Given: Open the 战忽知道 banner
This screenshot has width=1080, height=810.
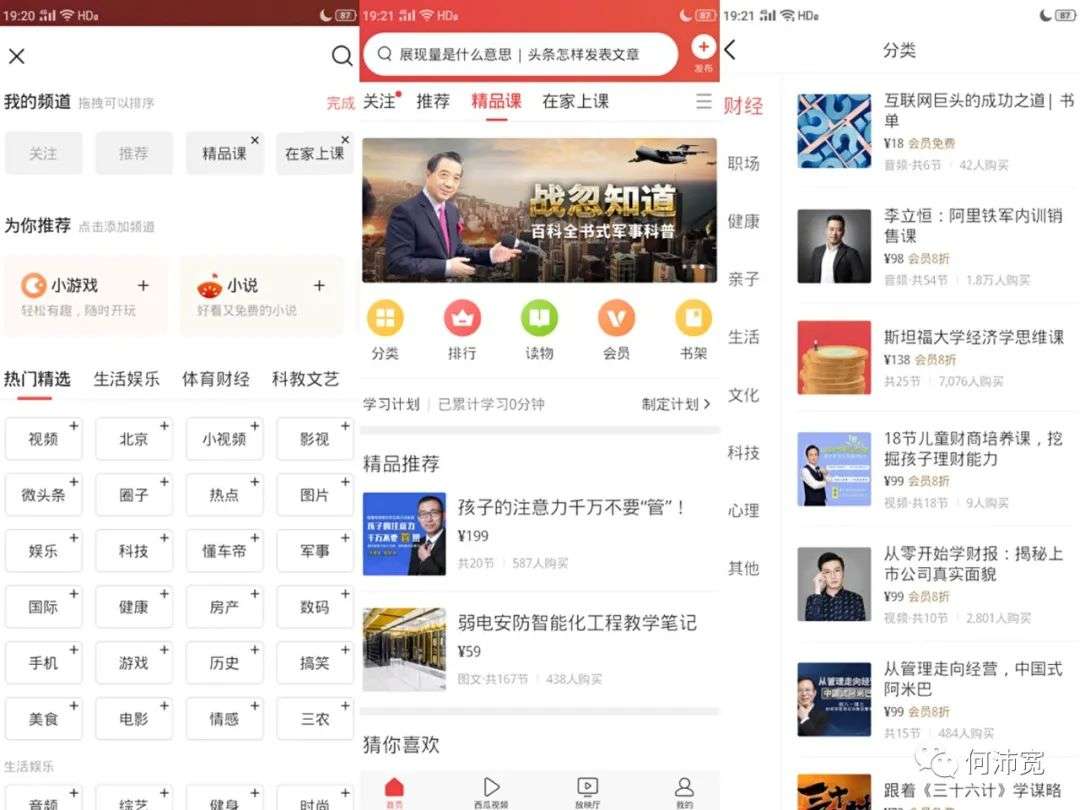Looking at the screenshot, I should (x=539, y=210).
